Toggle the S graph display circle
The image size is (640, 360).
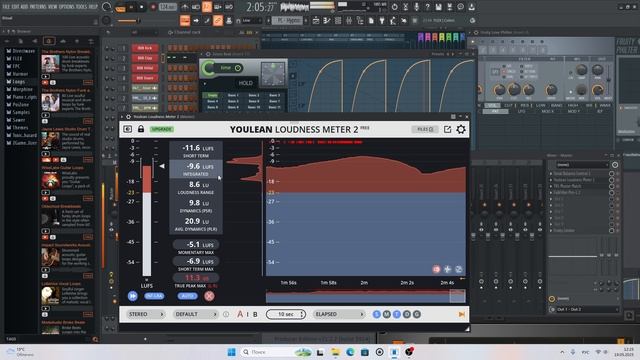377,314
